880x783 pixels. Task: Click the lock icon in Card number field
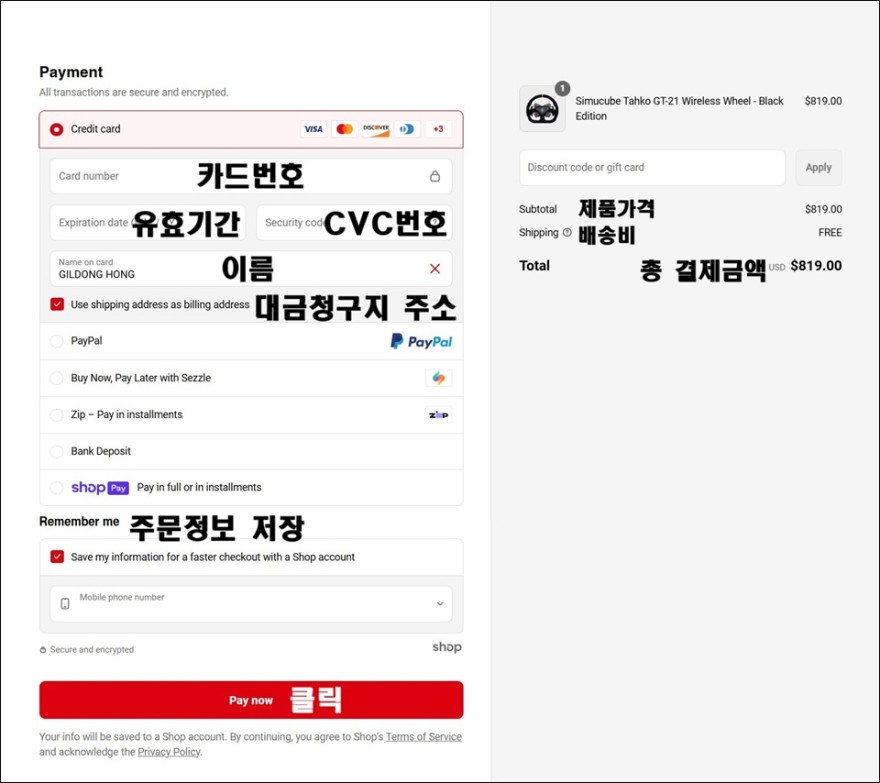tap(435, 176)
